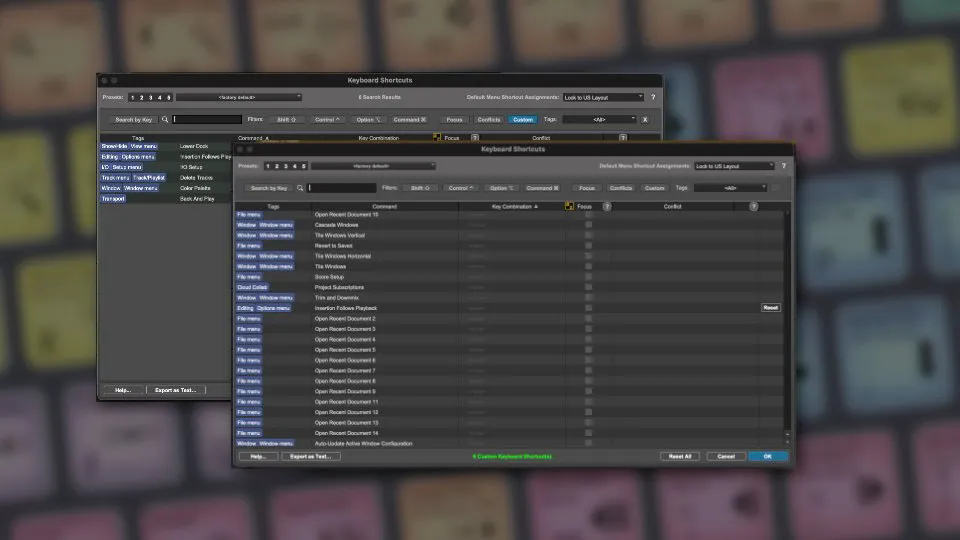The width and height of the screenshot is (960, 540).
Task: Click the question mark at top right of back window
Action: (x=653, y=97)
